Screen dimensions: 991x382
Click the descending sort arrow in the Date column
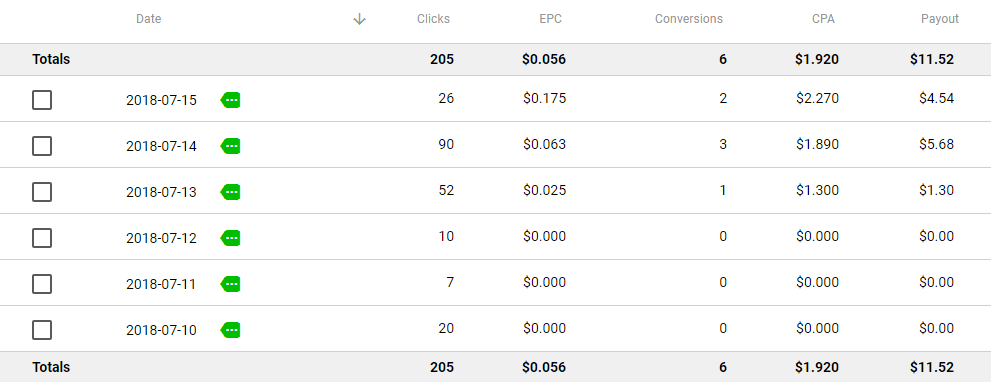click(x=360, y=20)
